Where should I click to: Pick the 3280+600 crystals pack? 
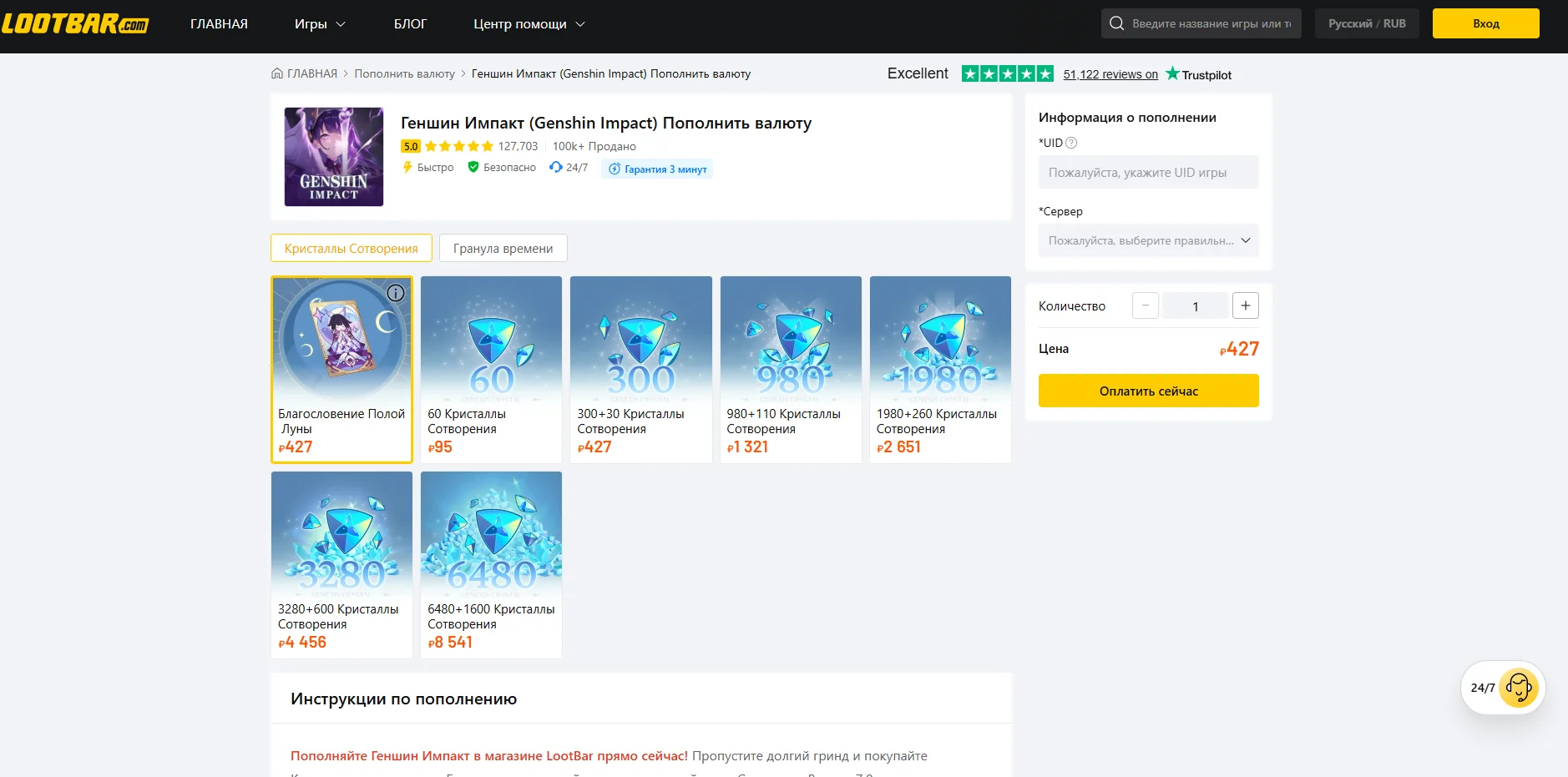click(341, 565)
